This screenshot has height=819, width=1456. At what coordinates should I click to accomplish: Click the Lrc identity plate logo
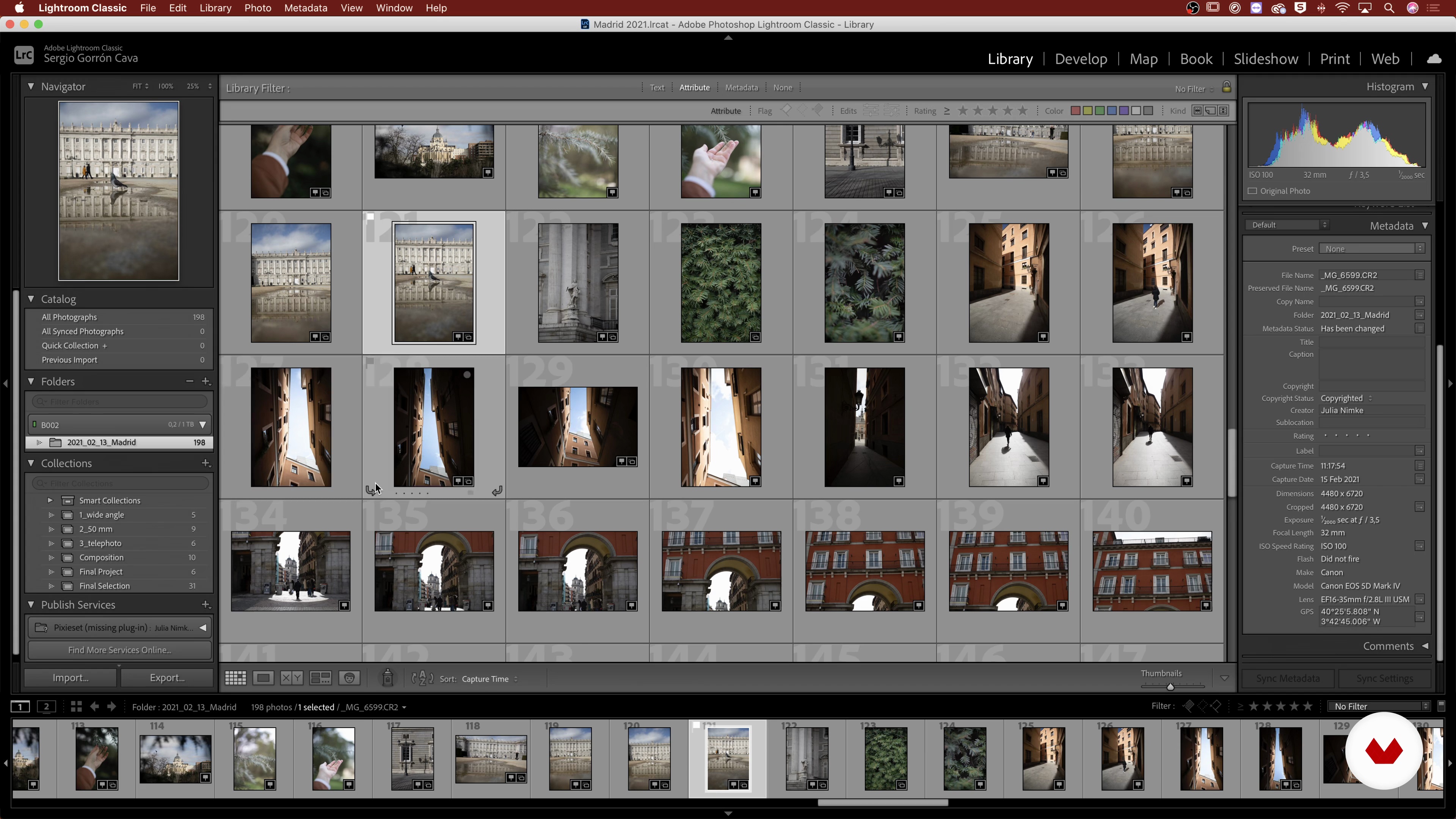coord(24,55)
